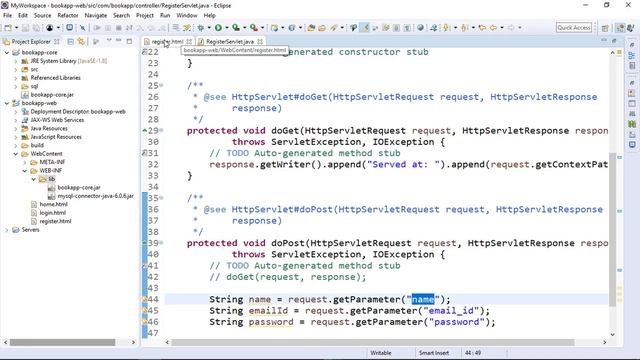Select login.html in Project Explorer
This screenshot has height=360, width=640.
coord(52,213)
